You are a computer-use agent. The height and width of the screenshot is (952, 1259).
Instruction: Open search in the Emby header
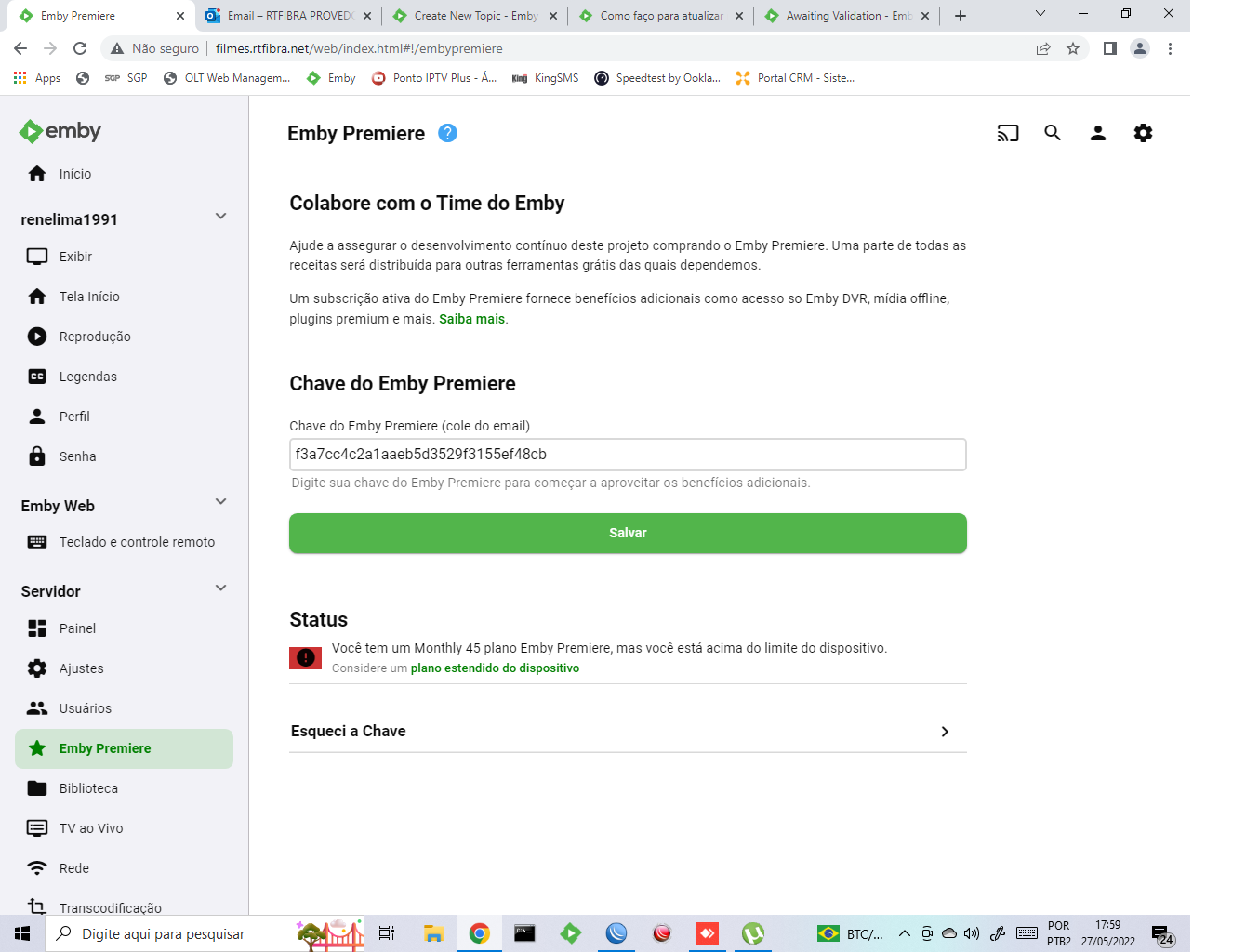(1053, 133)
